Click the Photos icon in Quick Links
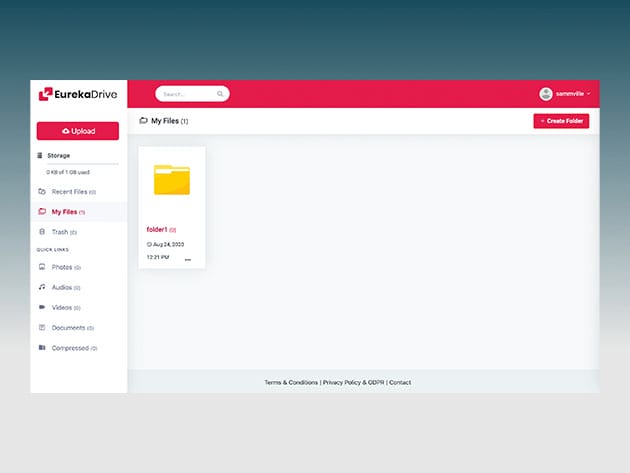The width and height of the screenshot is (630, 473). click(x=42, y=267)
